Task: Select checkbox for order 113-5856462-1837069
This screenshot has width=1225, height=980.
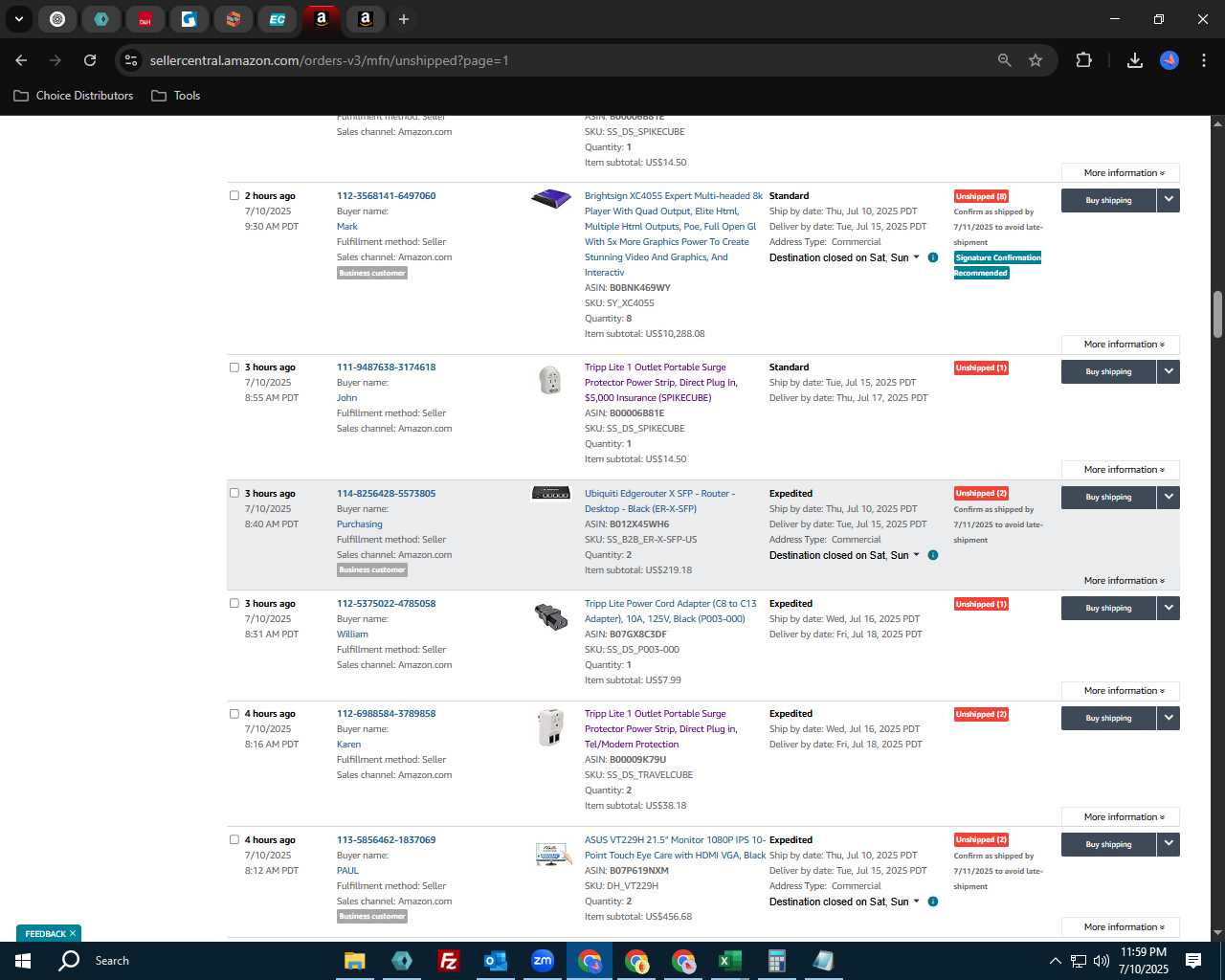Action: pyautogui.click(x=234, y=839)
